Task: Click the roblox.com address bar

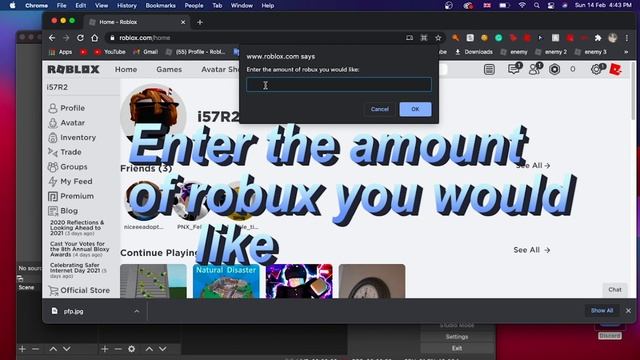Action: click(257, 38)
